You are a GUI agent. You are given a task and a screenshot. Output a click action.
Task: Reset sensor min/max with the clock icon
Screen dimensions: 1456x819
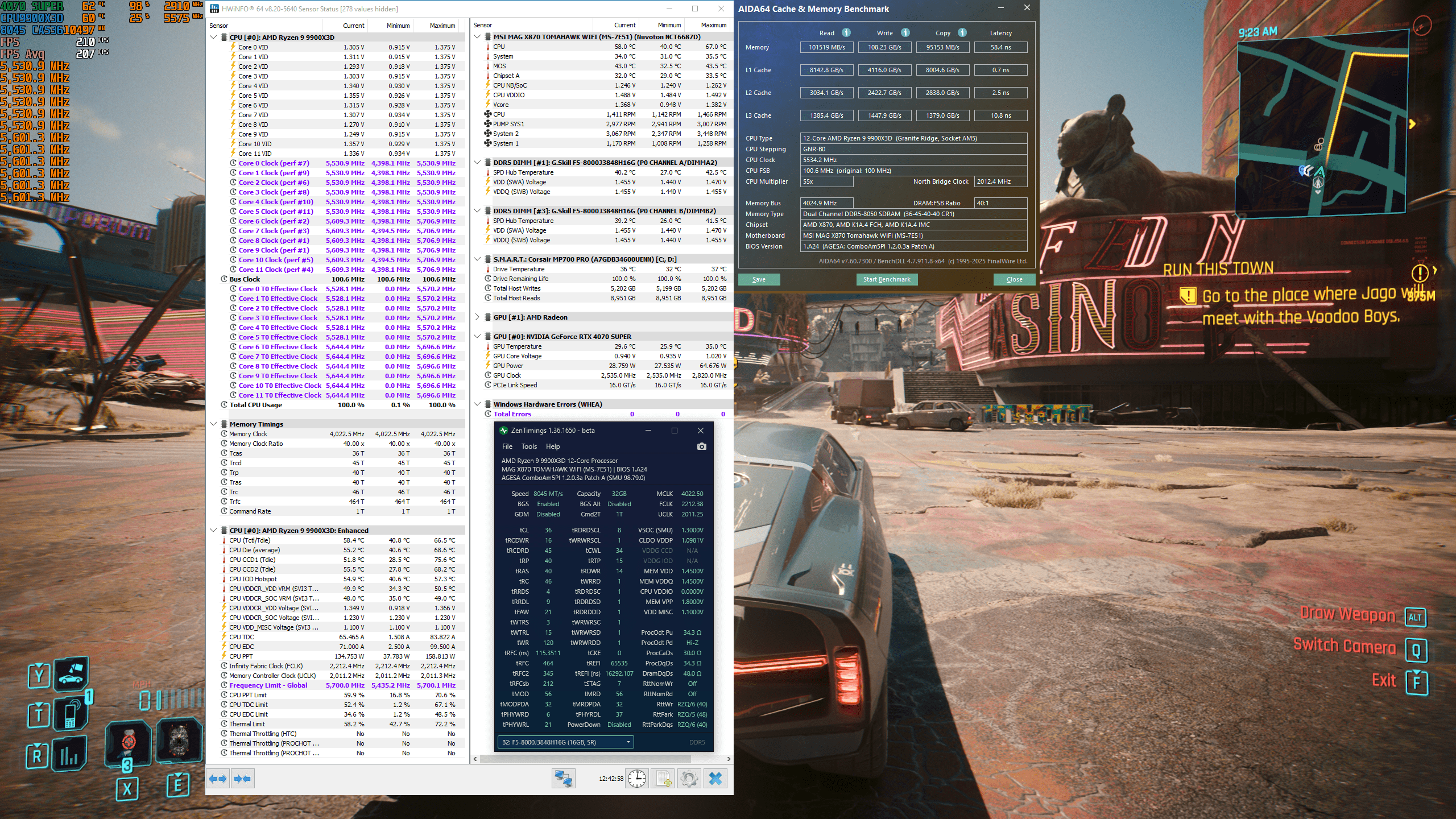click(x=637, y=779)
